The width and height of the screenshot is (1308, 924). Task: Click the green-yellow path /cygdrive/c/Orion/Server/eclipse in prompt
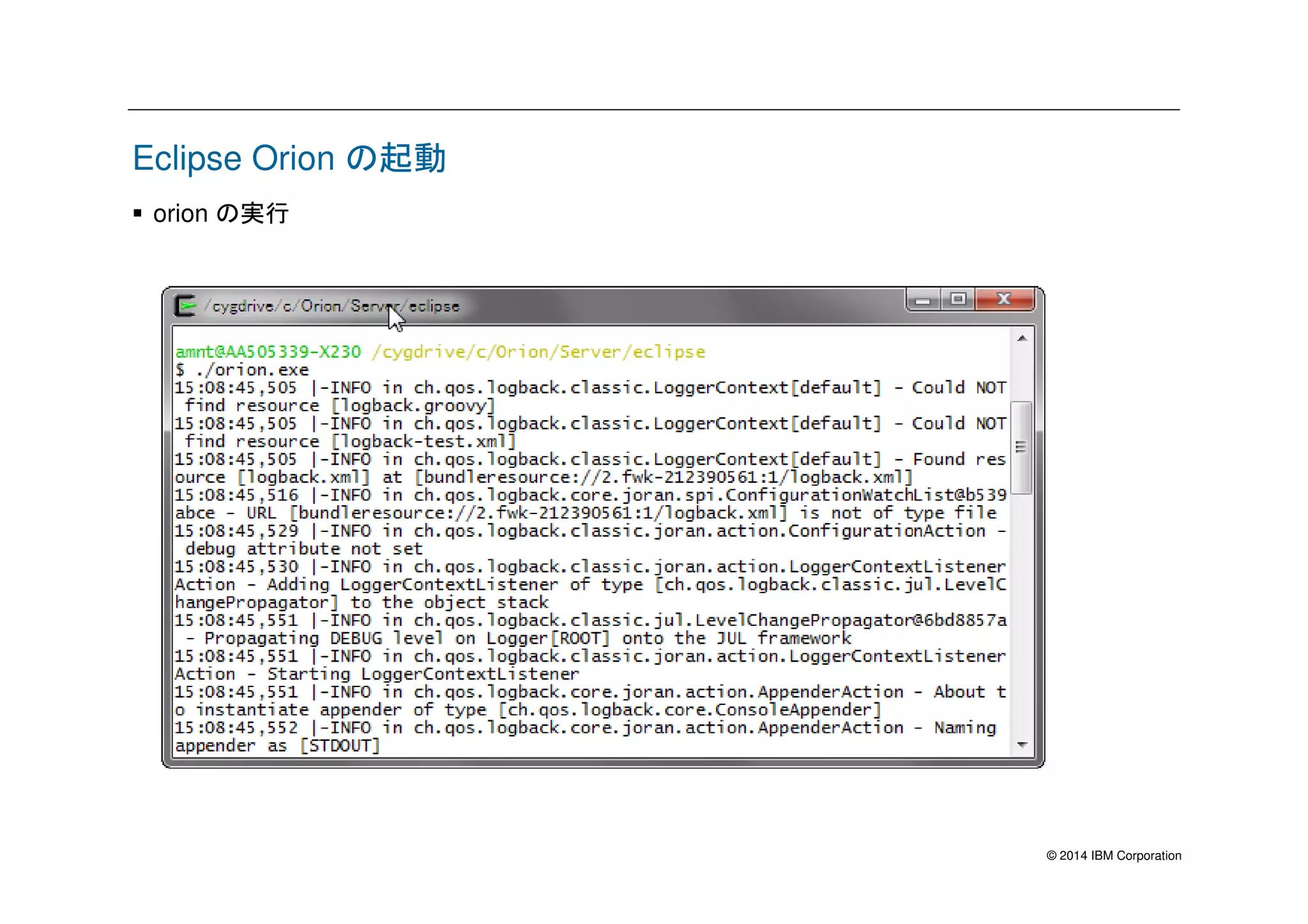pos(538,352)
